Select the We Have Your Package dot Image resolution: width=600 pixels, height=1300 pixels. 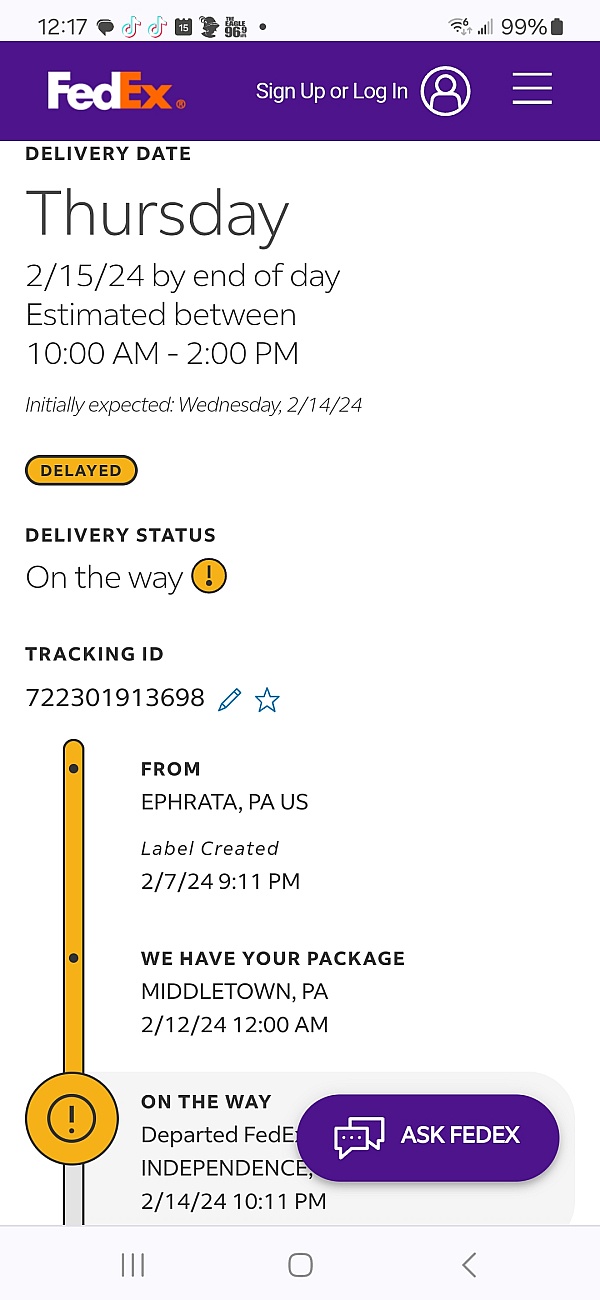[x=73, y=958]
